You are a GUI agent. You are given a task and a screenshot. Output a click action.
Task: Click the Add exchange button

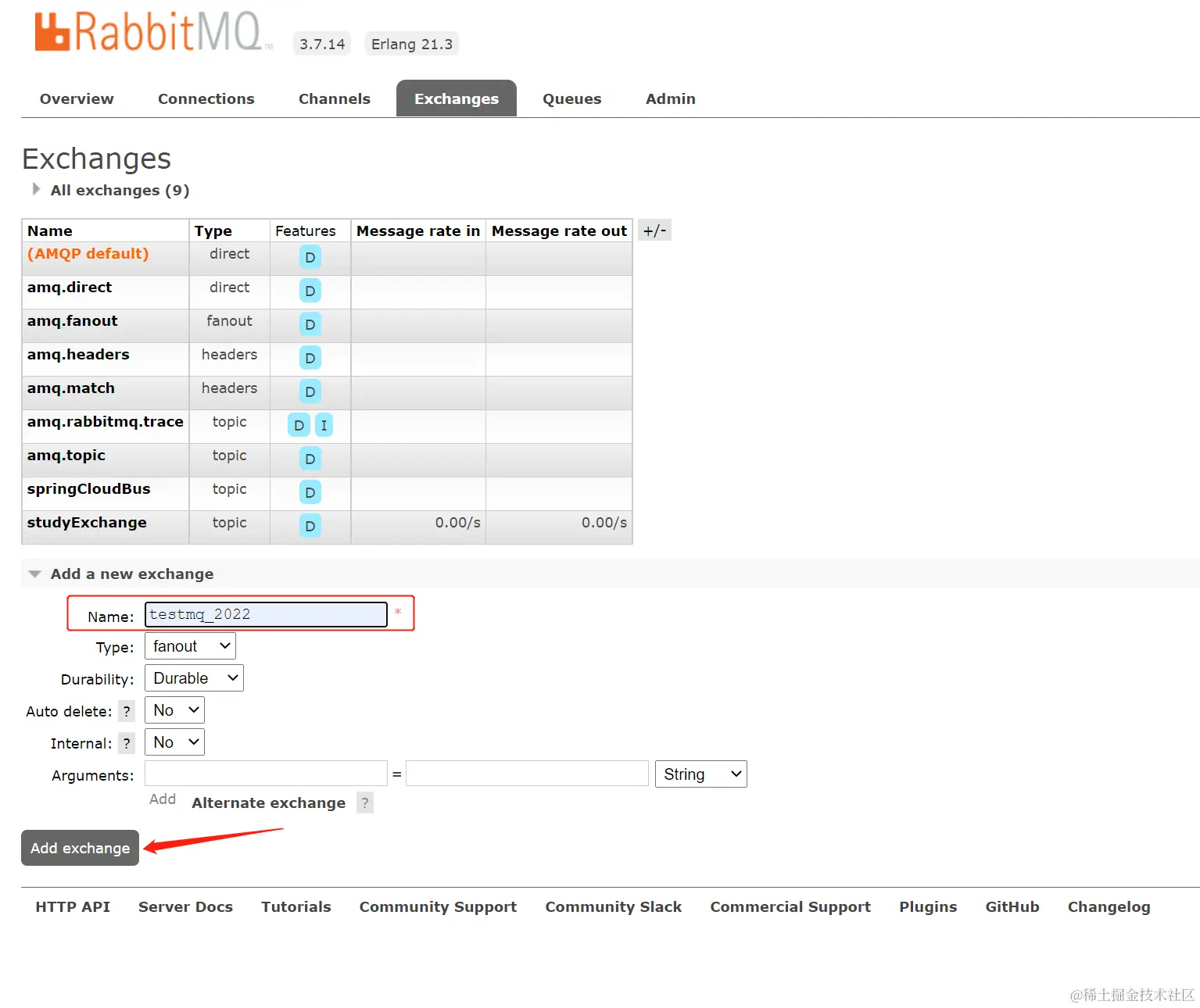point(80,848)
